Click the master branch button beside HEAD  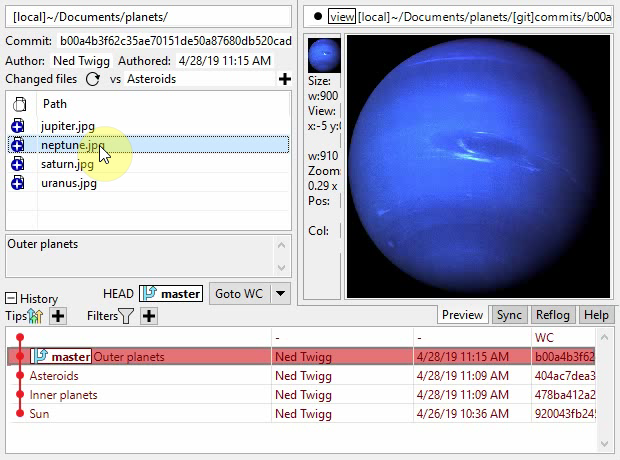point(171,294)
